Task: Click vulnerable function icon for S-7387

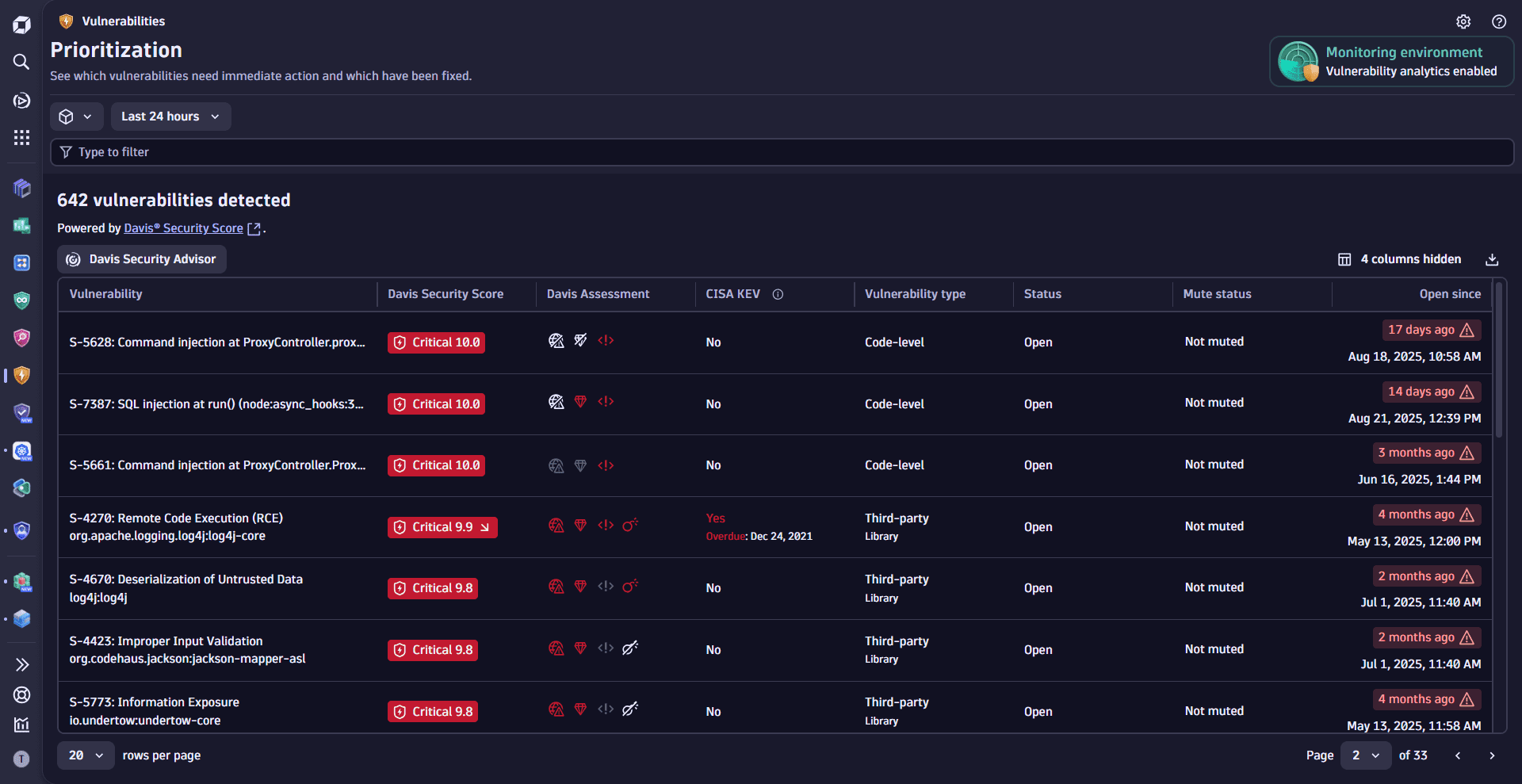Action: [x=606, y=402]
